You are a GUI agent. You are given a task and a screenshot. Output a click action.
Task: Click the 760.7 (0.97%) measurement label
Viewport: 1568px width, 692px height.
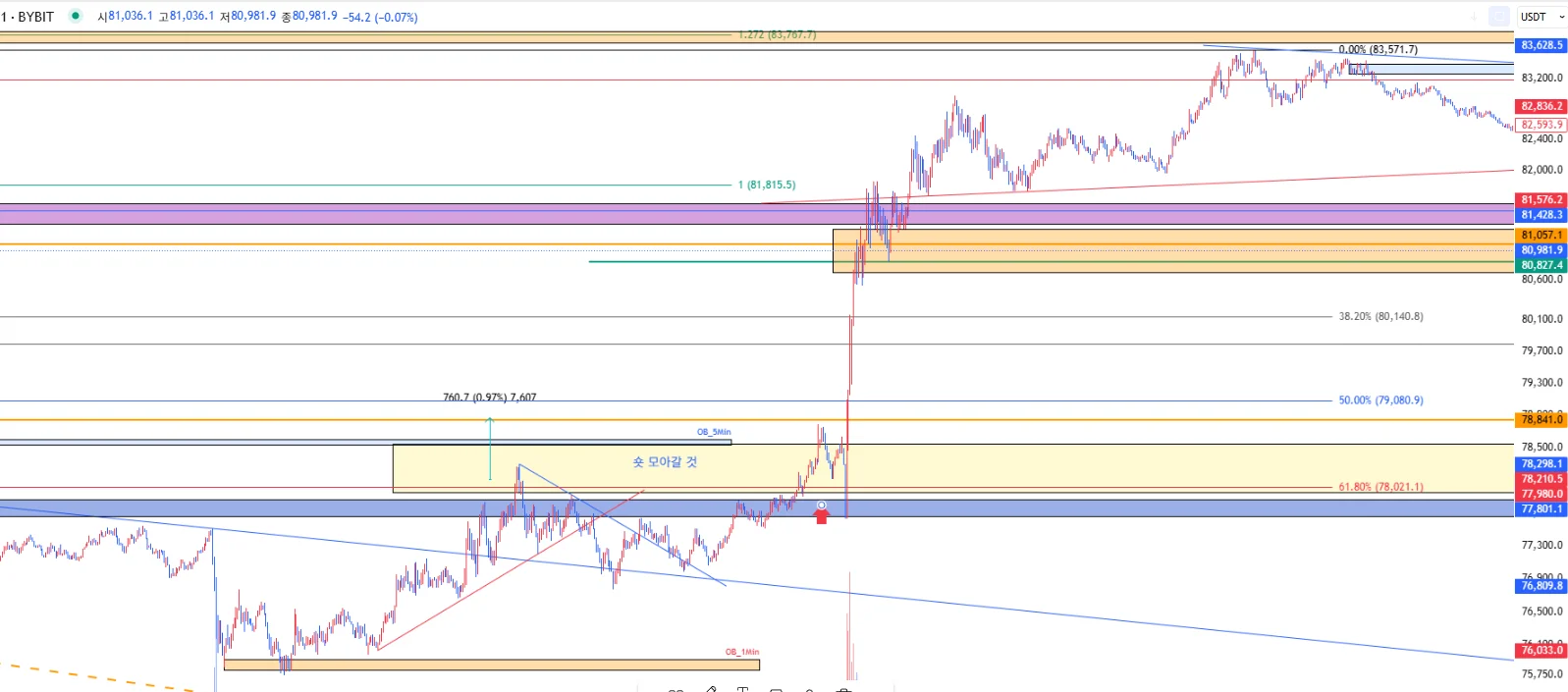pyautogui.click(x=490, y=398)
